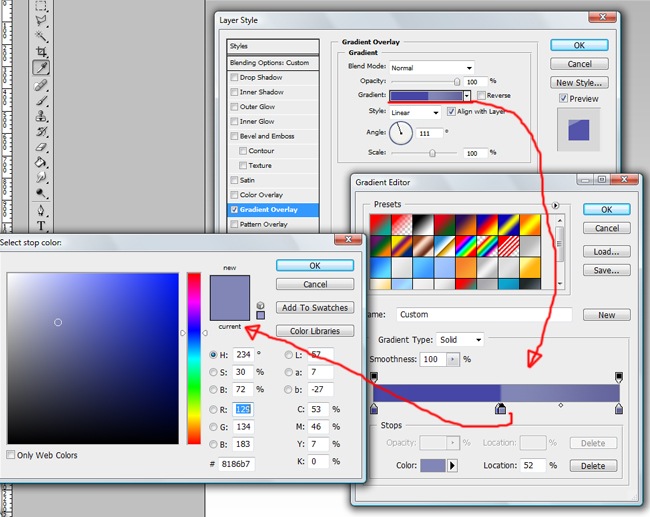The image size is (650, 517).
Task: Open Blending Options: Custom entry
Action: point(271,62)
